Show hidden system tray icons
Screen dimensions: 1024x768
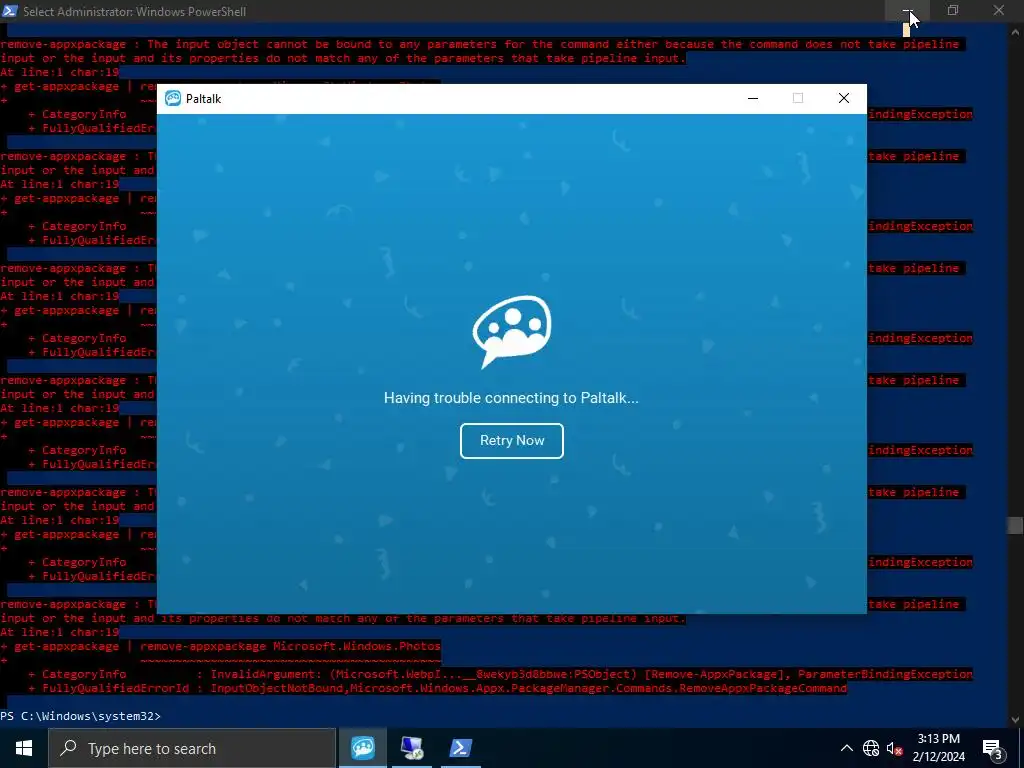click(x=846, y=748)
